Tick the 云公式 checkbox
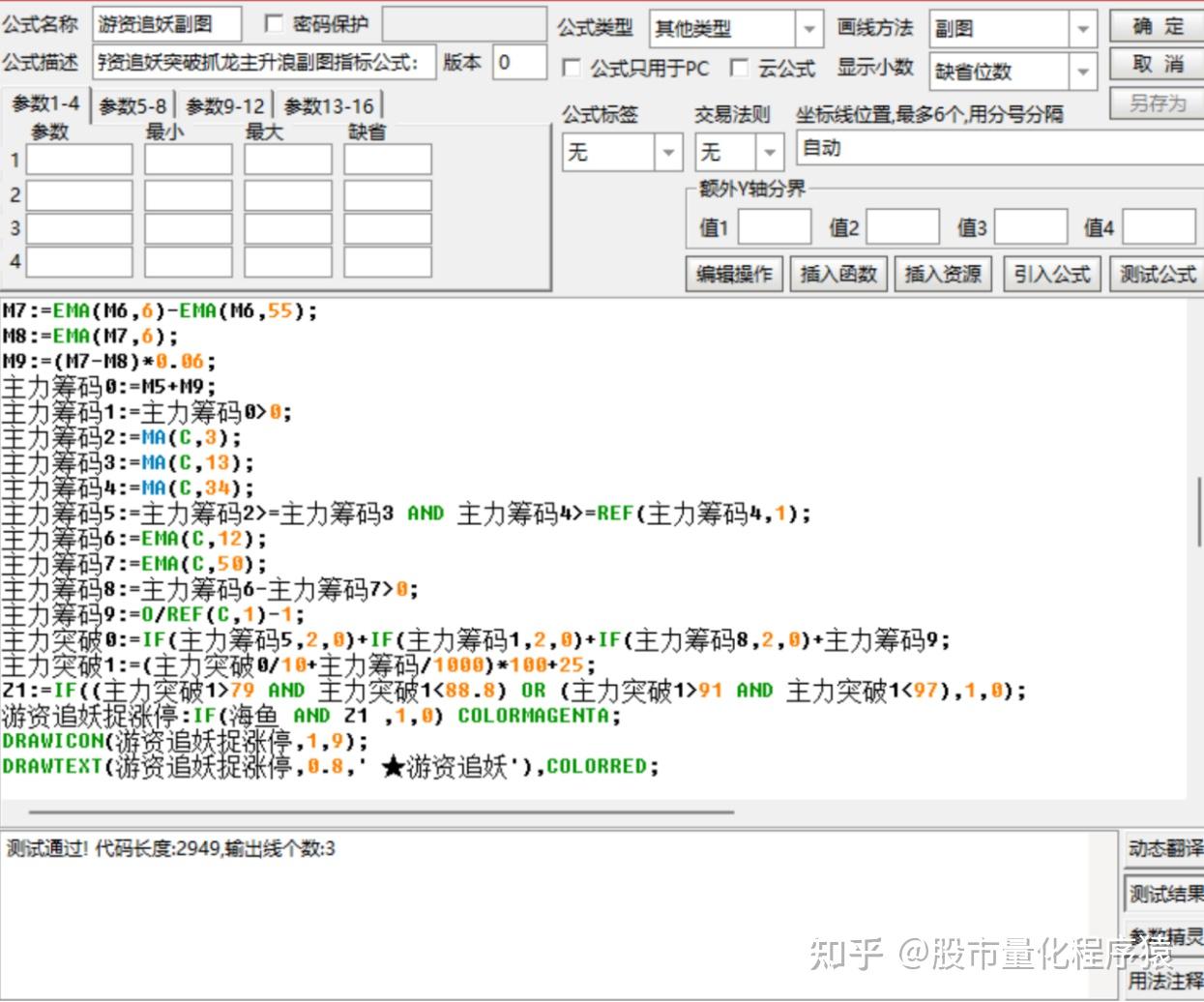The image size is (1204, 1002). pos(740,68)
